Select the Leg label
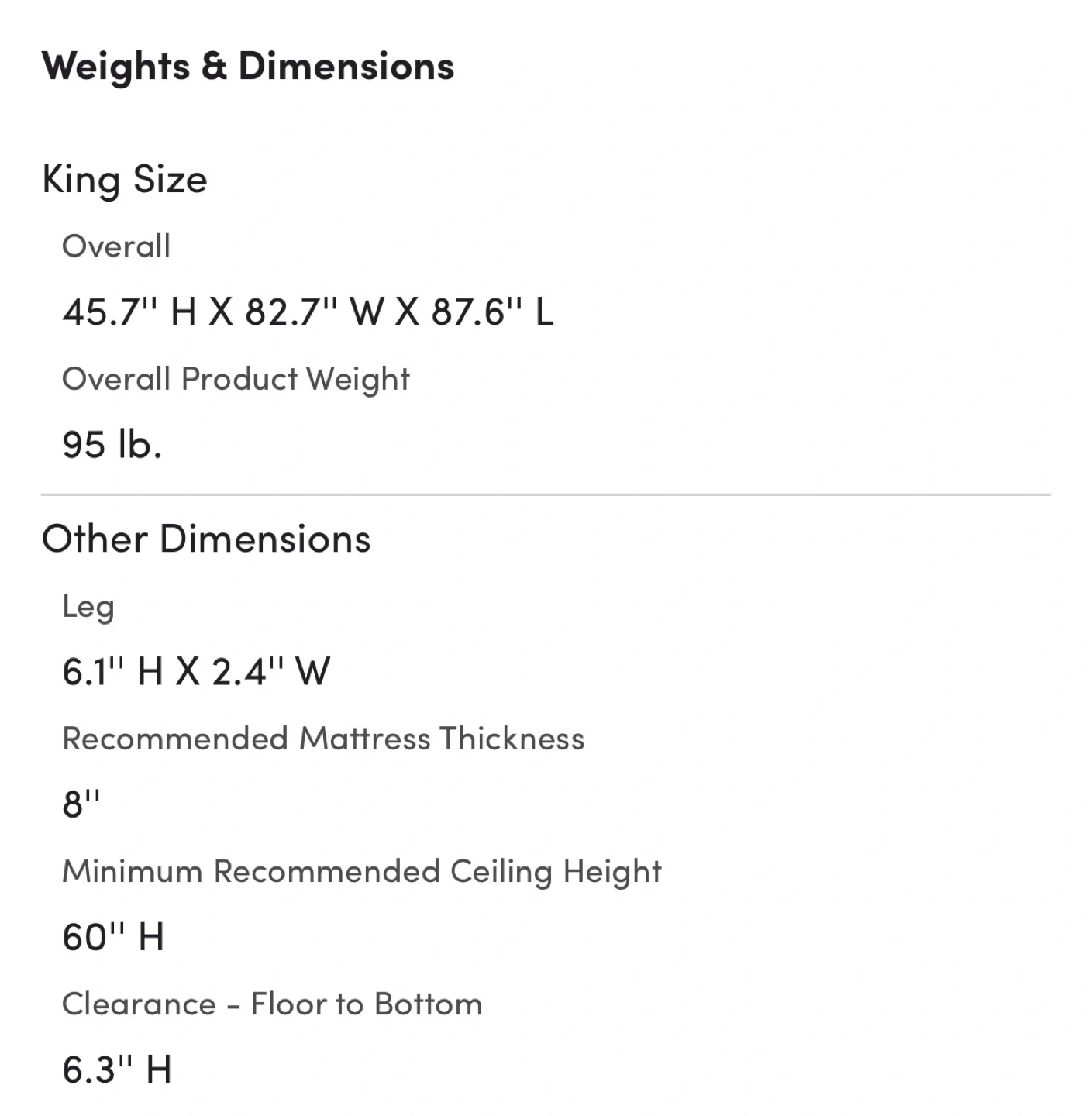This screenshot has height=1116, width=1092. click(88, 606)
